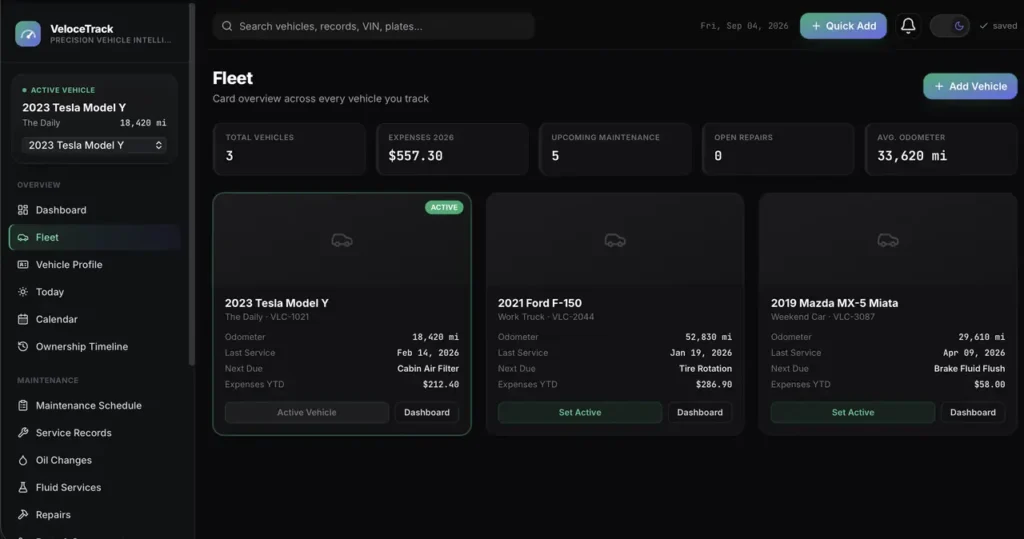The height and width of the screenshot is (539, 1024).
Task: Click the Quick Add button
Action: [843, 26]
